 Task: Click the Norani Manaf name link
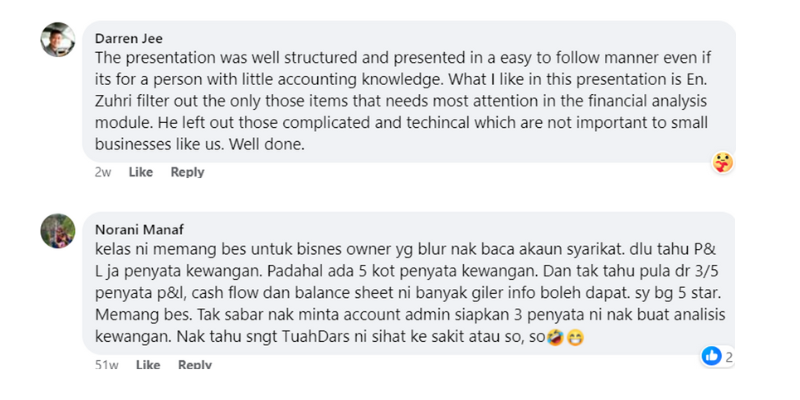[139, 230]
